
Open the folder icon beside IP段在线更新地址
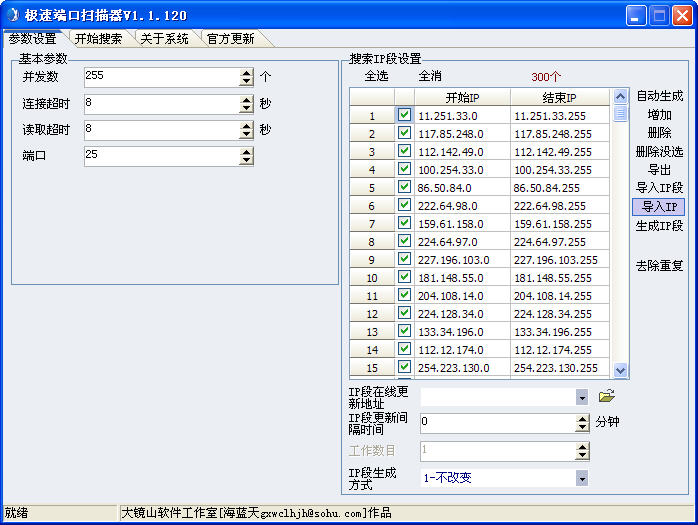point(606,396)
